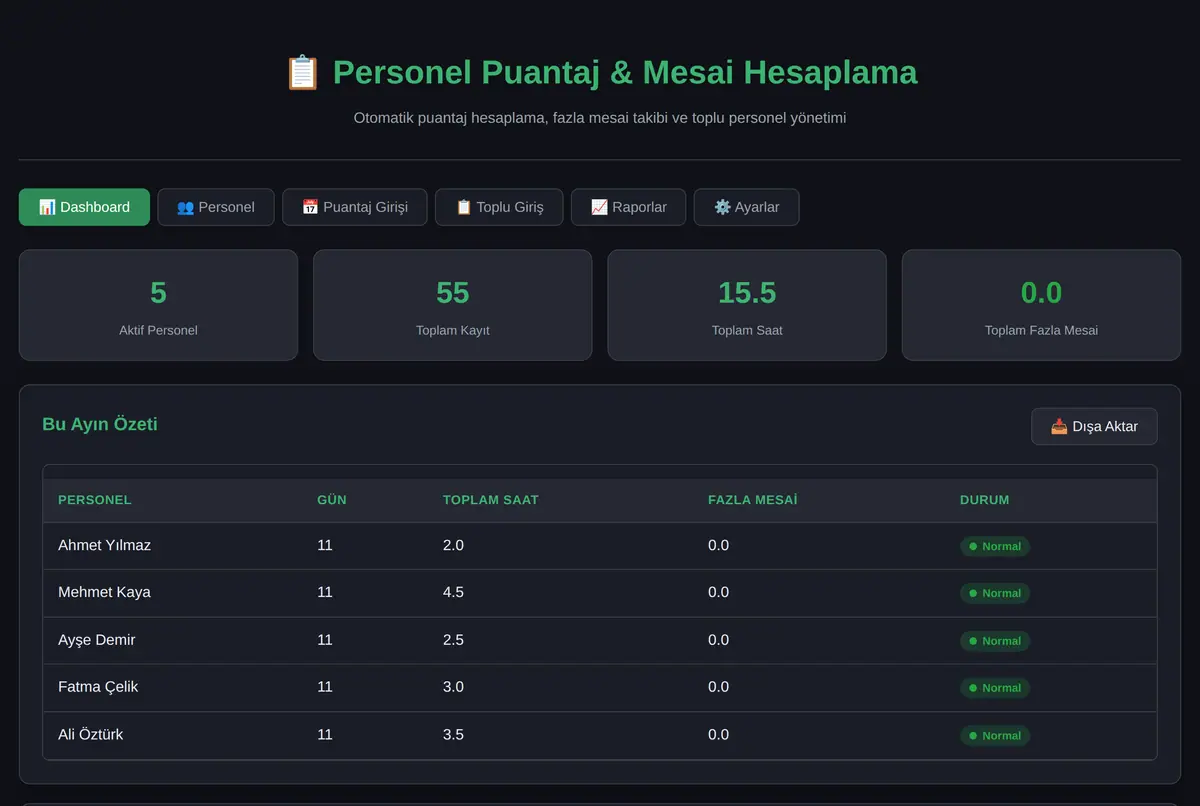This screenshot has height=806, width=1200.
Task: Click the Dışa Aktar export button
Action: [1094, 426]
